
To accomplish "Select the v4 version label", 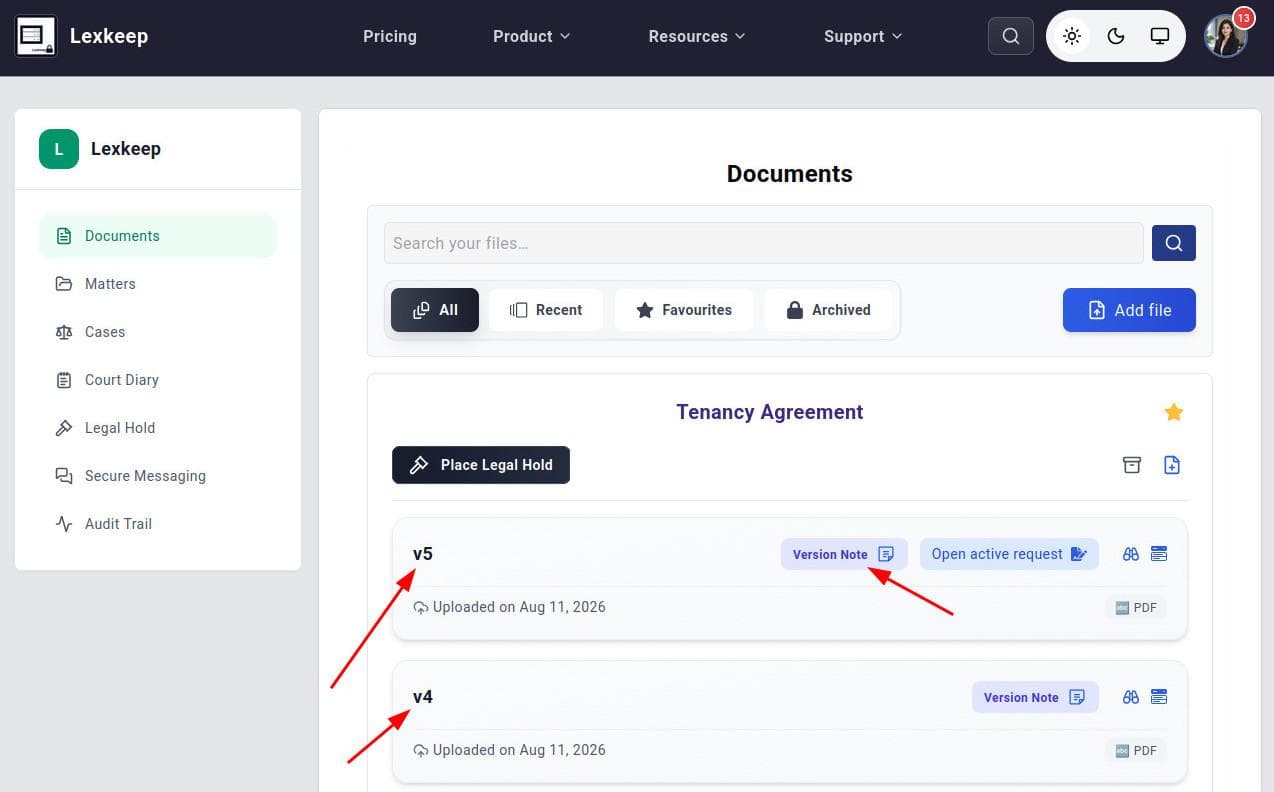I will point(423,697).
